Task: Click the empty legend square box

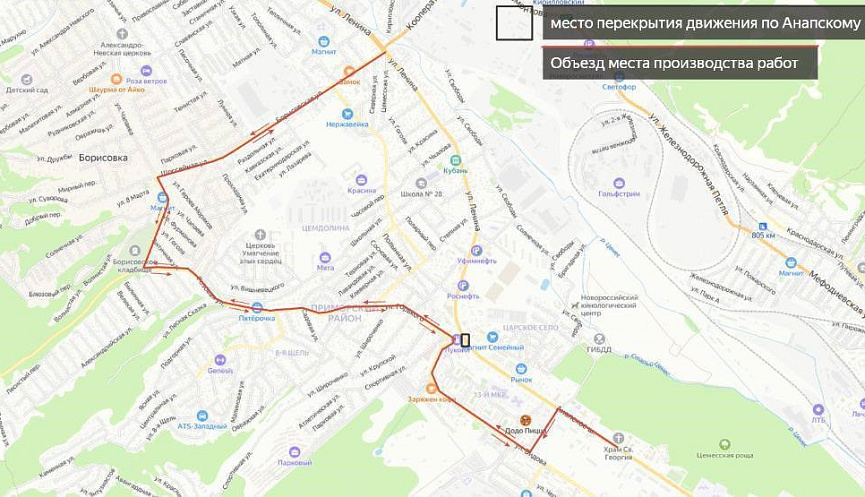Action: [x=514, y=23]
